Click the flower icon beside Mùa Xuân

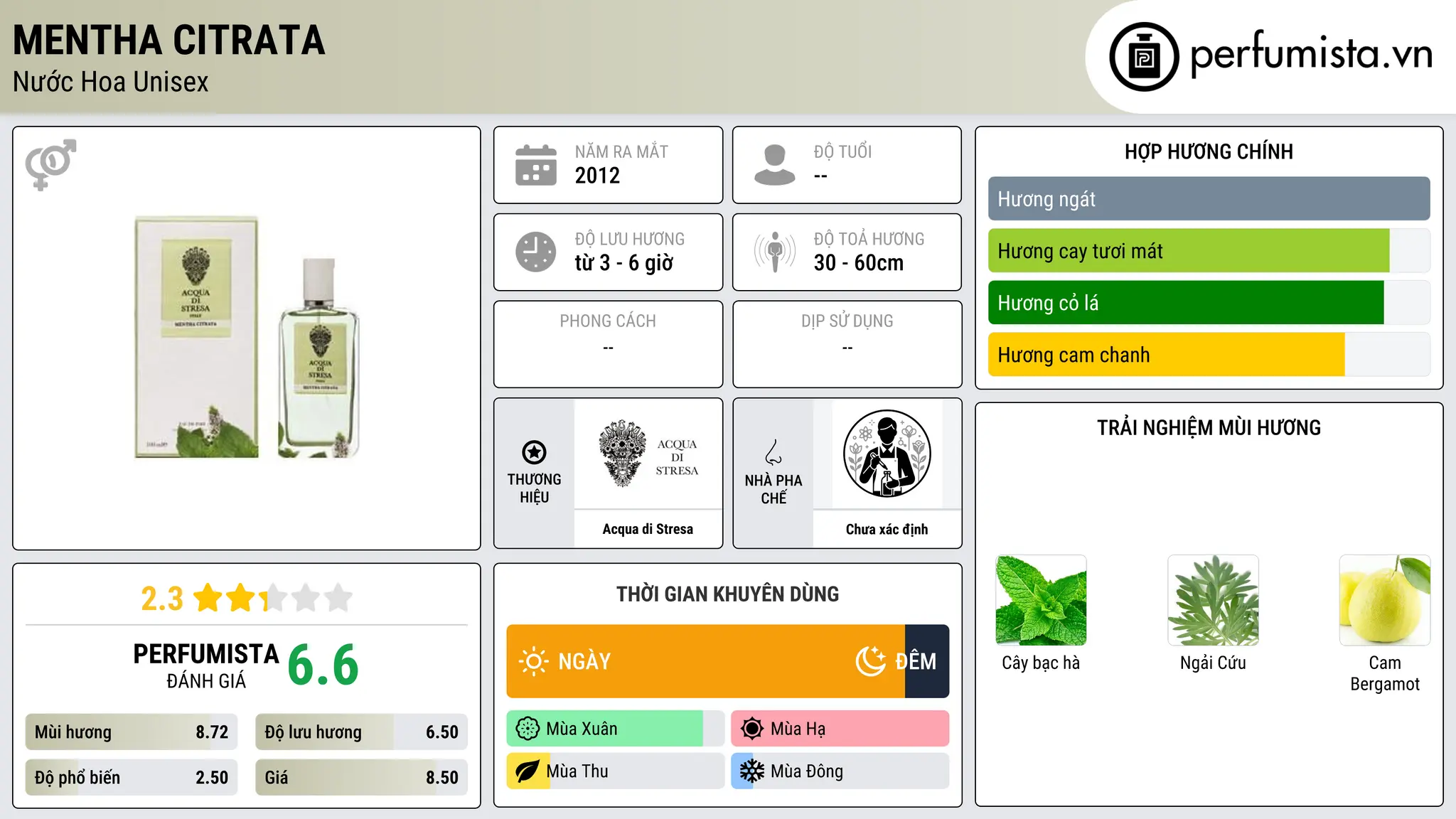click(528, 729)
